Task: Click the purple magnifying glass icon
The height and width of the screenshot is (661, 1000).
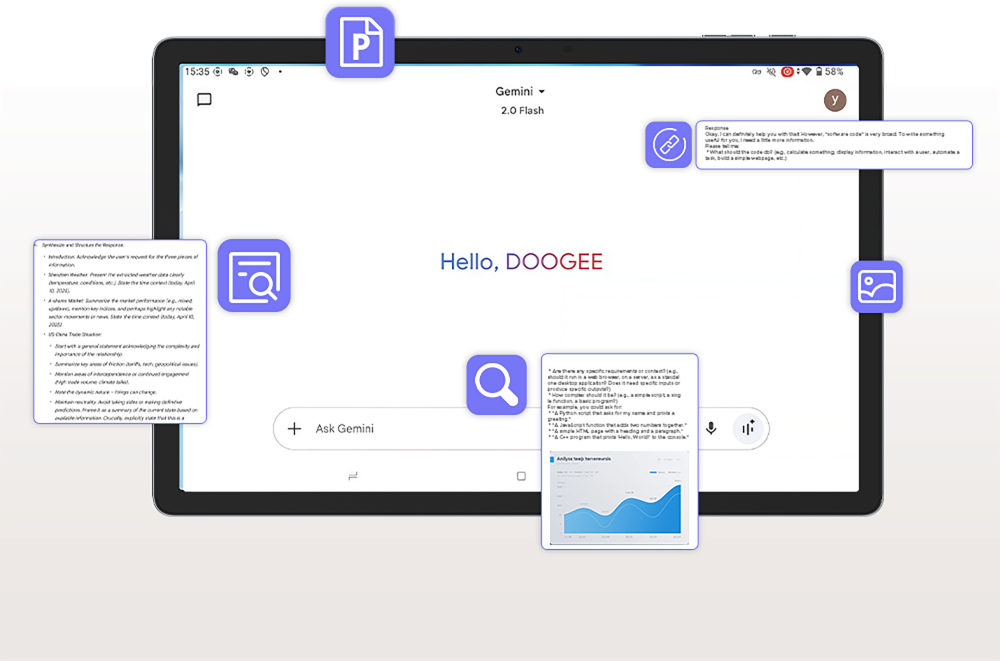Action: 496,385
